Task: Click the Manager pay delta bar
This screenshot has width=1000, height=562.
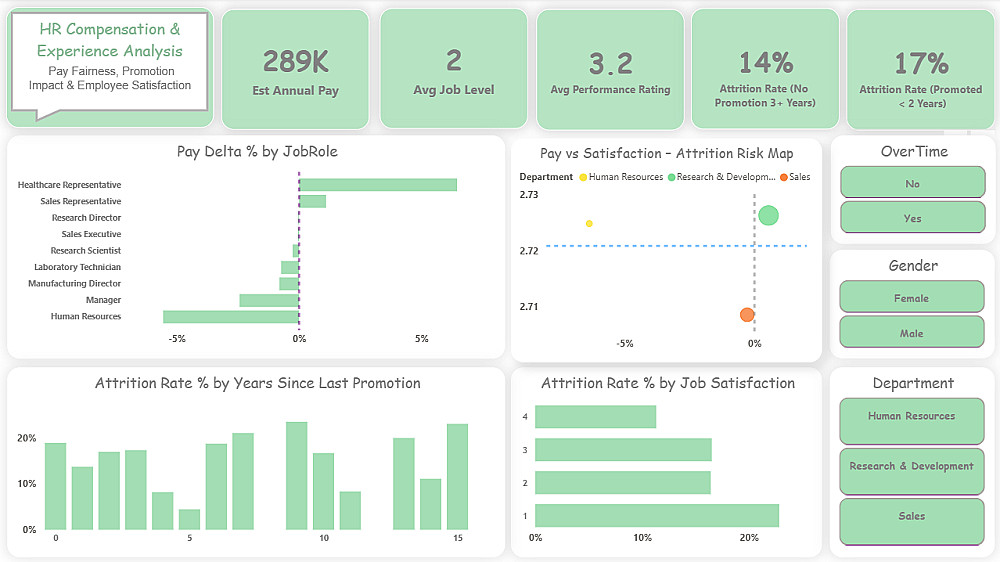Action: (x=269, y=300)
